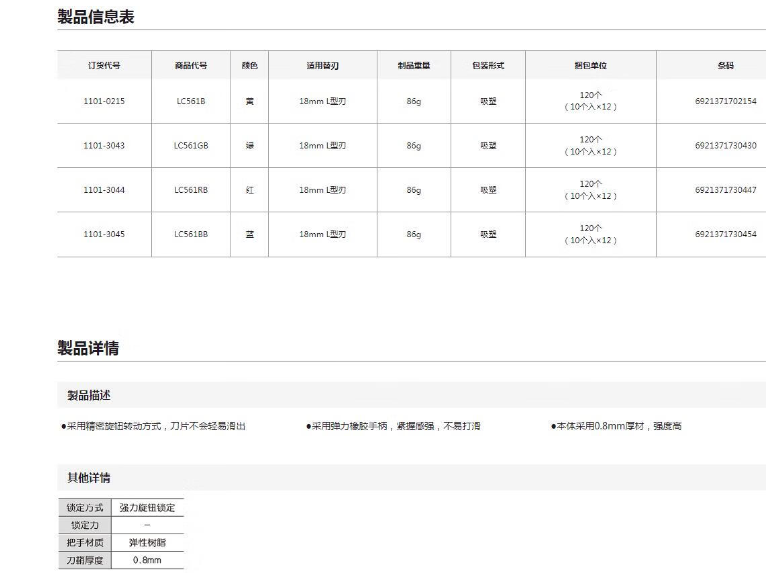Viewport: 774px width, 573px height.
Task: Click product code LC561GB
Action: point(190,145)
